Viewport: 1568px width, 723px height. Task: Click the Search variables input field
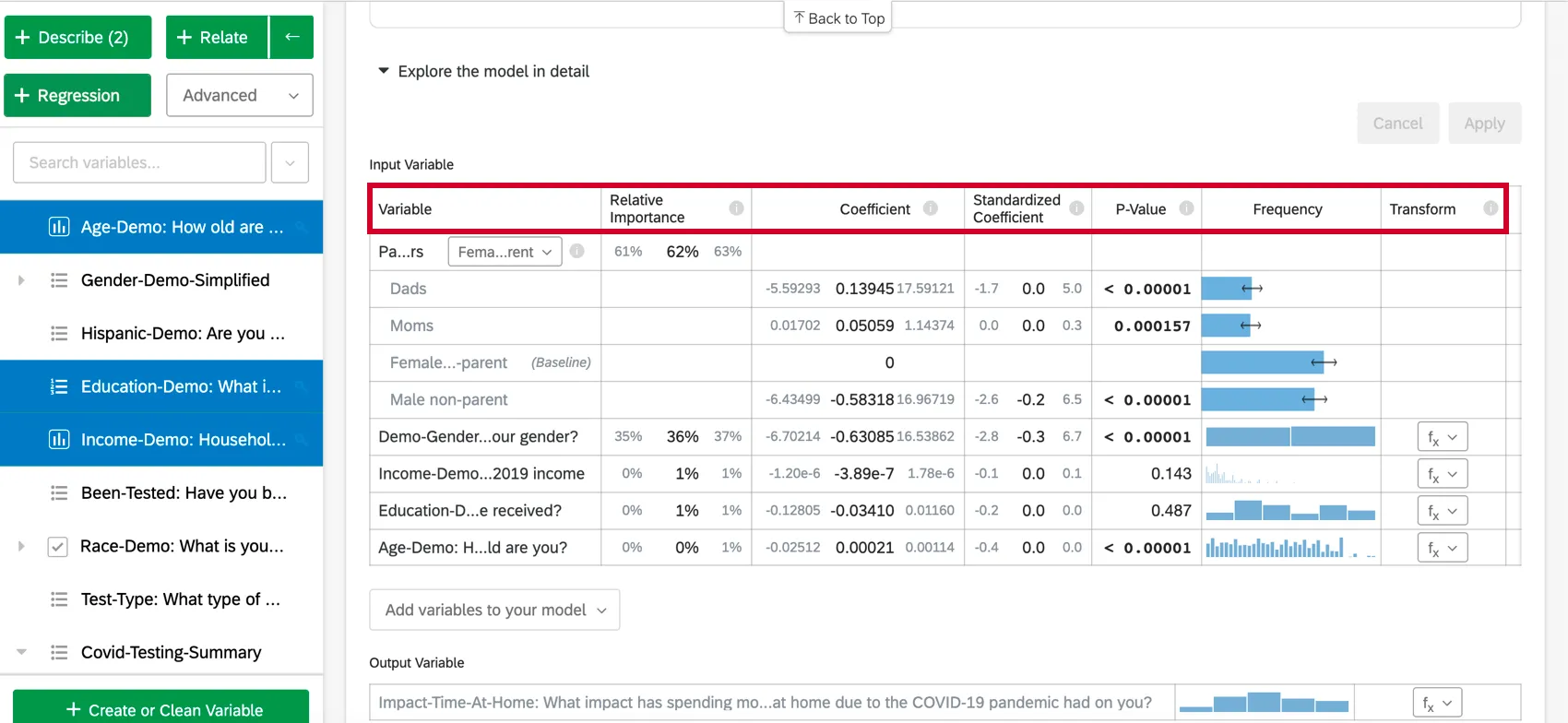pos(139,163)
